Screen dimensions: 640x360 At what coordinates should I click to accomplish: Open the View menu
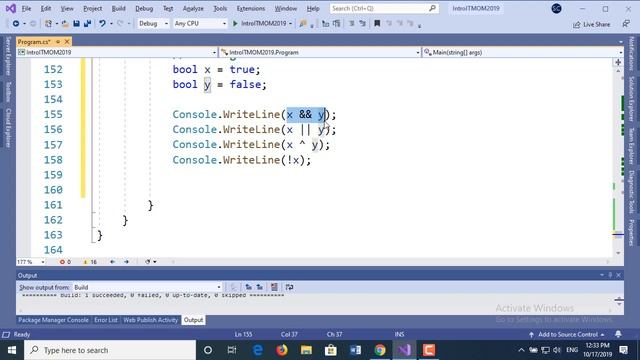click(x=67, y=8)
